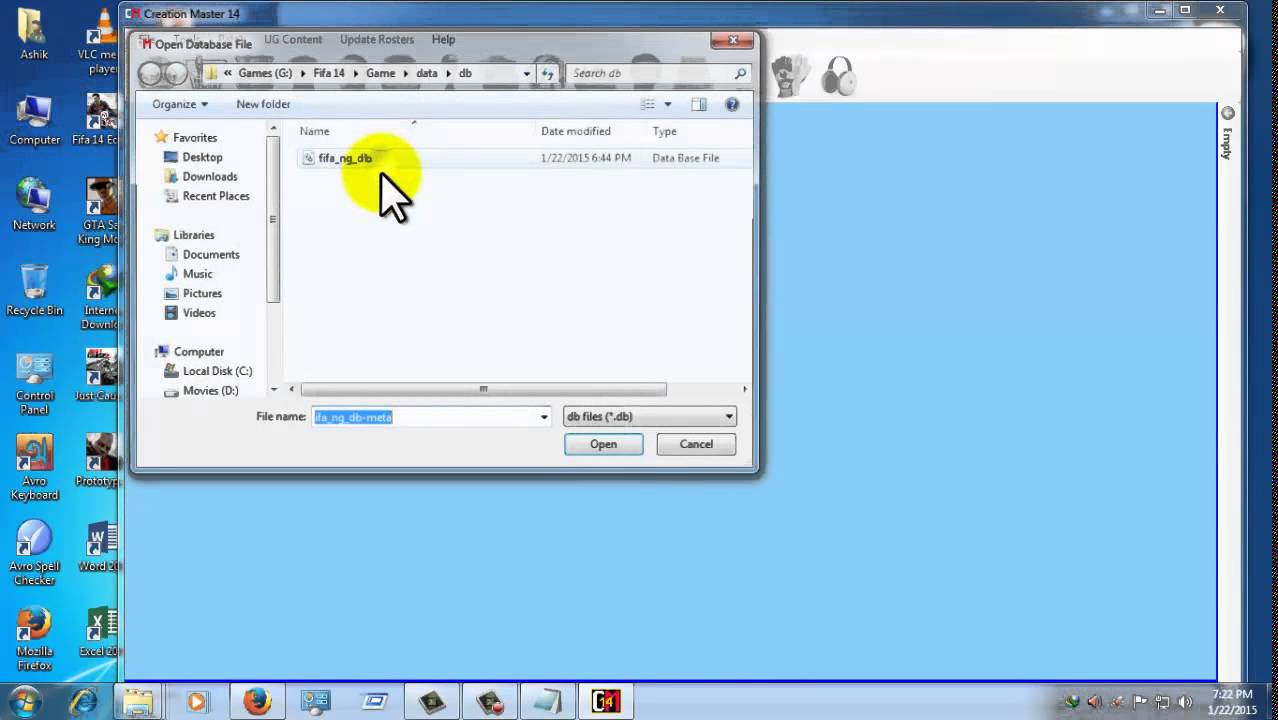Open Network desktop icon
1278x720 pixels.
[x=34, y=206]
